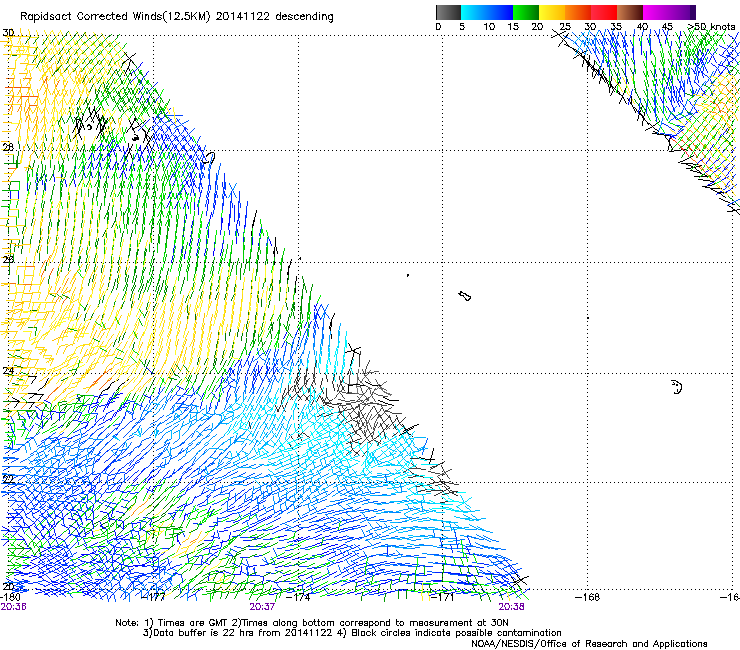Click the '-180' longitude axis label
Image resolution: width=740 pixels, height=650 pixels.
coord(10,597)
